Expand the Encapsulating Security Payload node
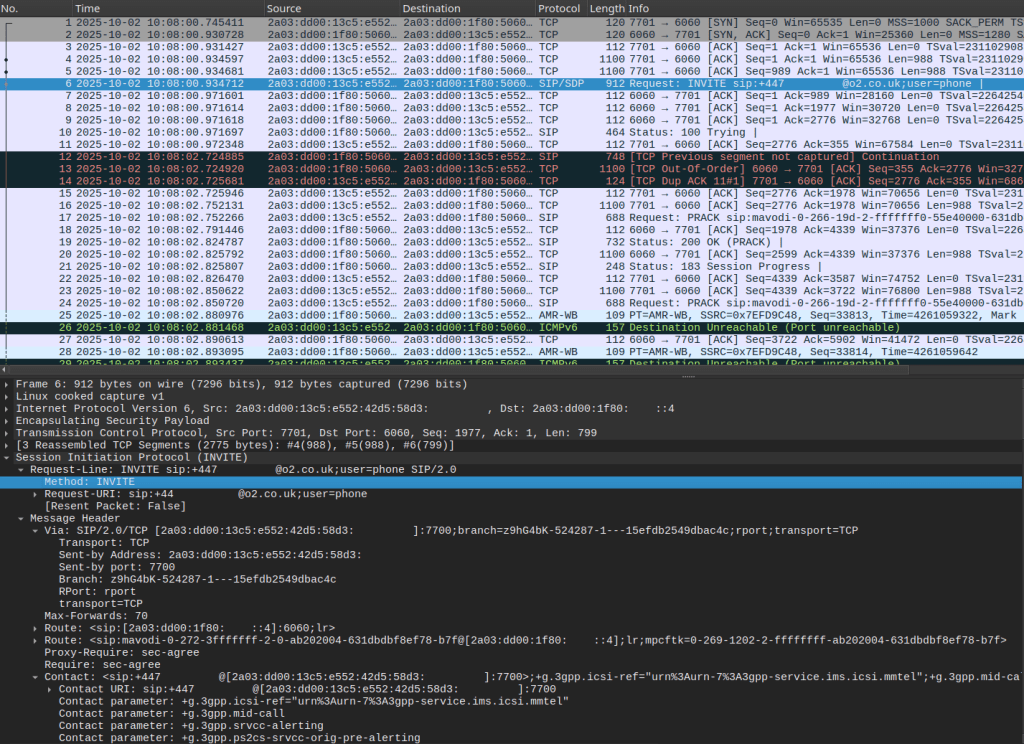Image resolution: width=1024 pixels, height=744 pixels. pos(8,420)
